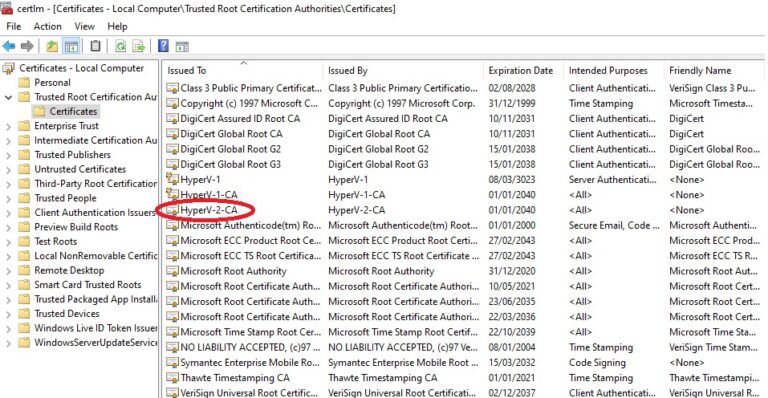This screenshot has width=768, height=398.
Task: Click folder icon next to Test Roots
Action: pyautogui.click(x=24, y=241)
